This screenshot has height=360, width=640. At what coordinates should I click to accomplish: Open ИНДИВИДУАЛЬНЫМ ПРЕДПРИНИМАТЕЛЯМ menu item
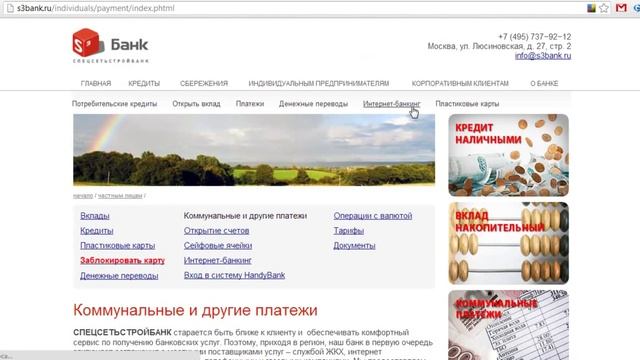point(319,83)
